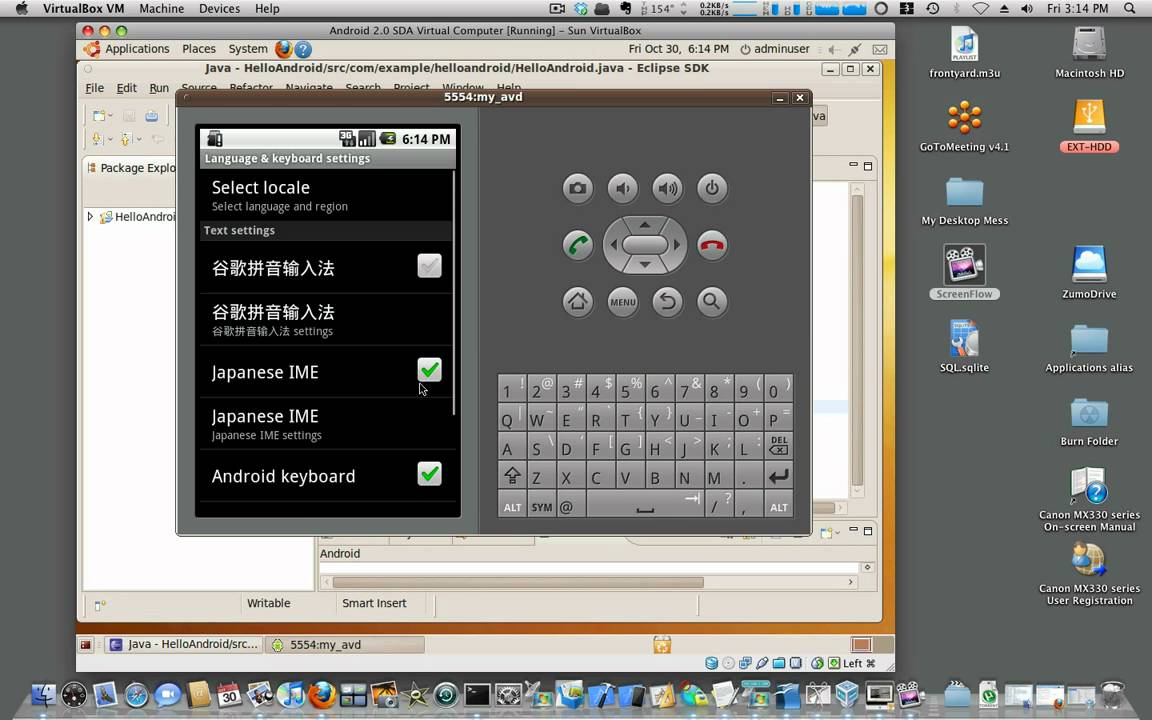Uncheck the Android keyboard checkbox

429,474
